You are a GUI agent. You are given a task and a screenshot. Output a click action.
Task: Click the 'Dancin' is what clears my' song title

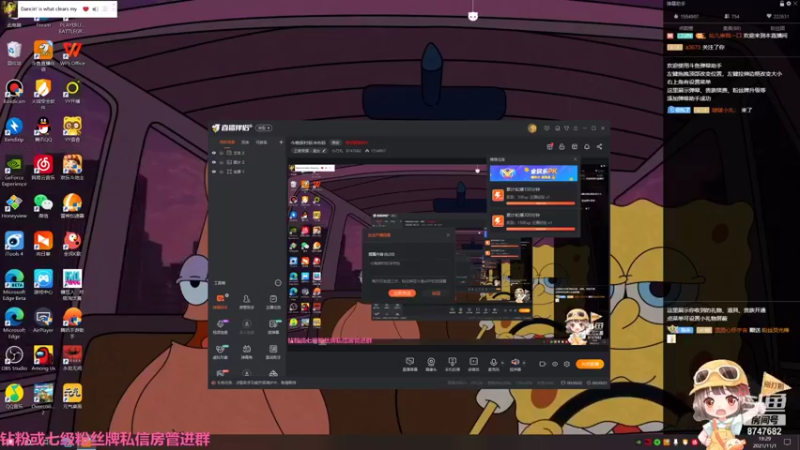[x=49, y=9]
